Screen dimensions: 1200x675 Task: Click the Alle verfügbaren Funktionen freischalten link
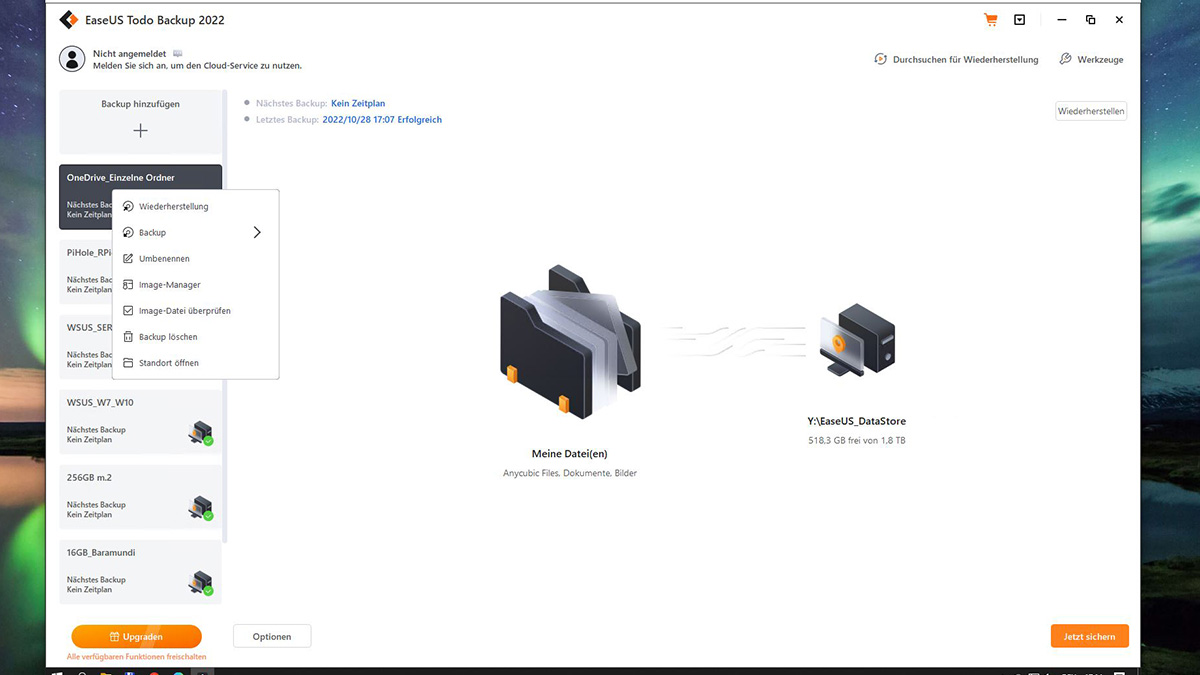pos(136,657)
